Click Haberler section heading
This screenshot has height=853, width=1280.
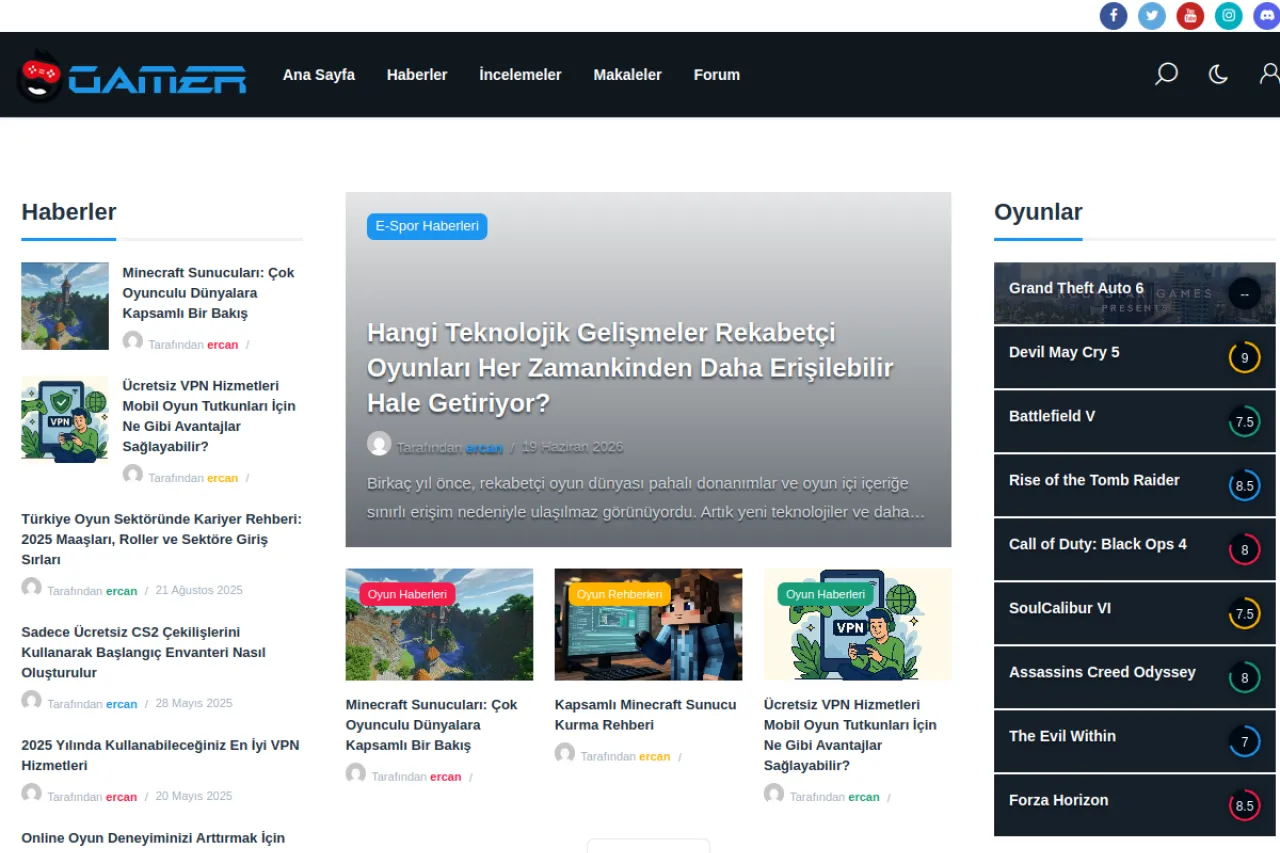pyautogui.click(x=69, y=212)
